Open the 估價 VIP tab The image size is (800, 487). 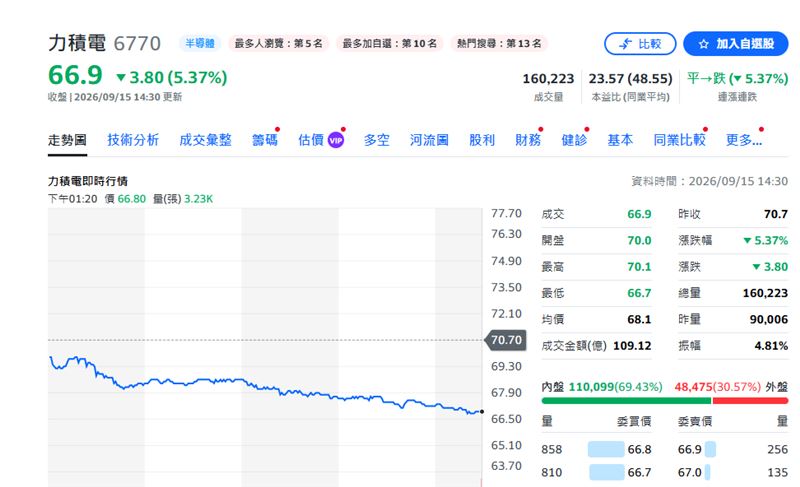321,140
